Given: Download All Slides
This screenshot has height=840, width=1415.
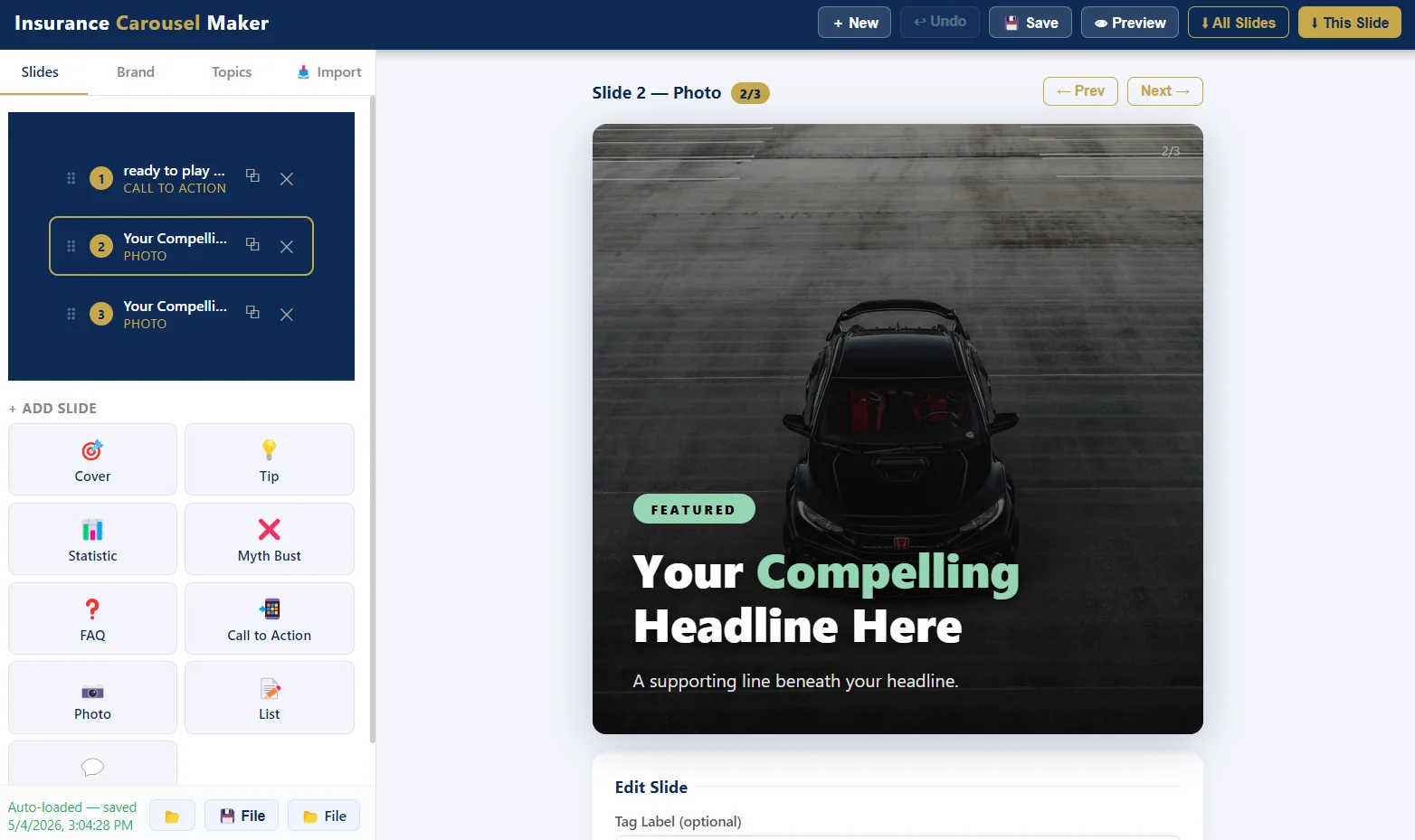Looking at the screenshot, I should point(1239,23).
